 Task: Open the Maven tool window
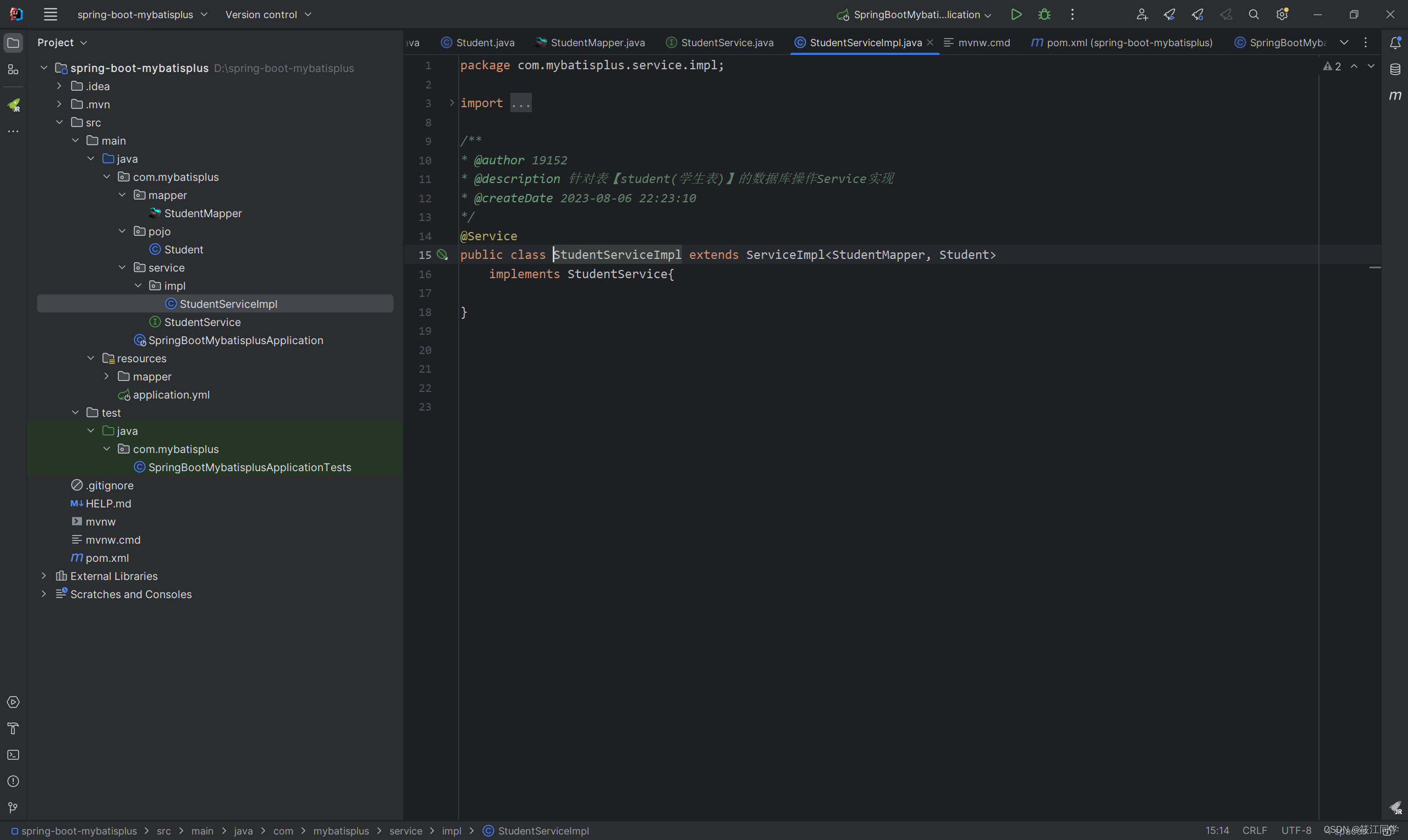[x=1395, y=96]
